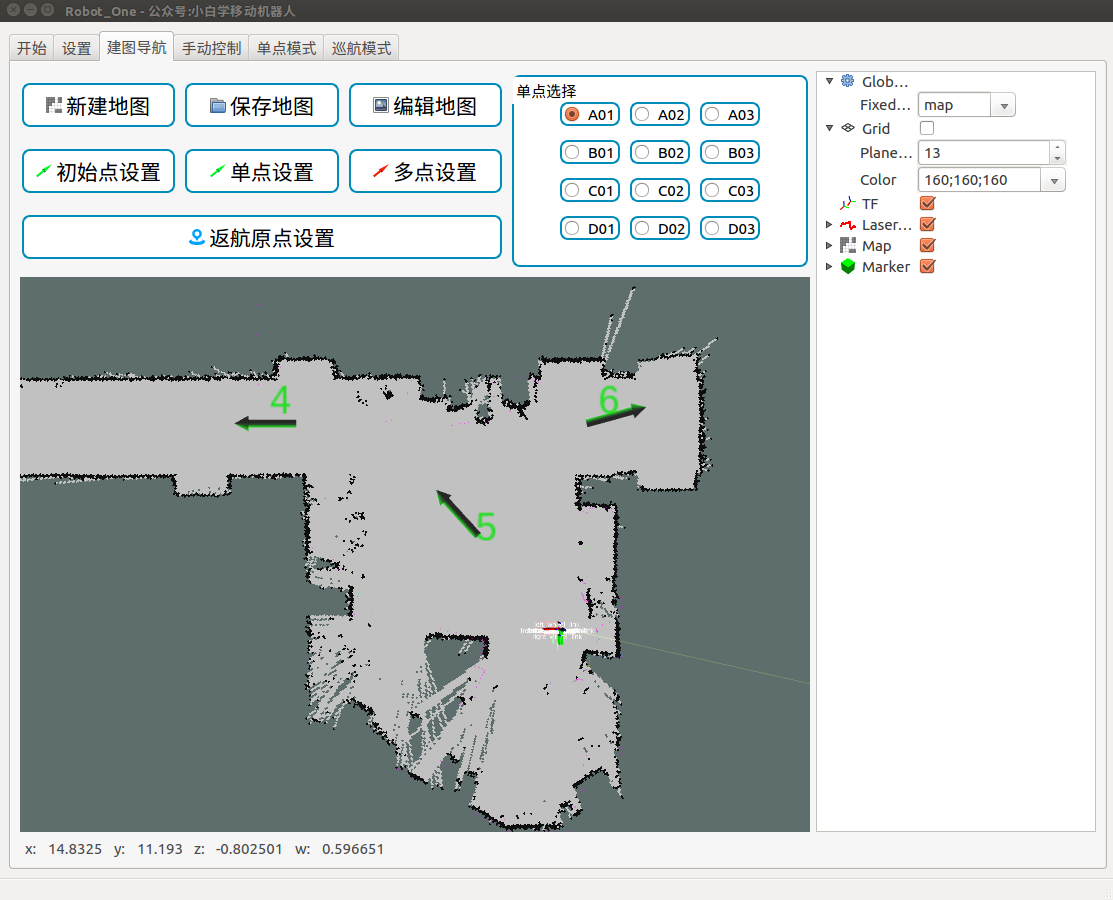Click the 编辑地图 button
Image resolution: width=1113 pixels, height=900 pixels.
pyautogui.click(x=425, y=105)
